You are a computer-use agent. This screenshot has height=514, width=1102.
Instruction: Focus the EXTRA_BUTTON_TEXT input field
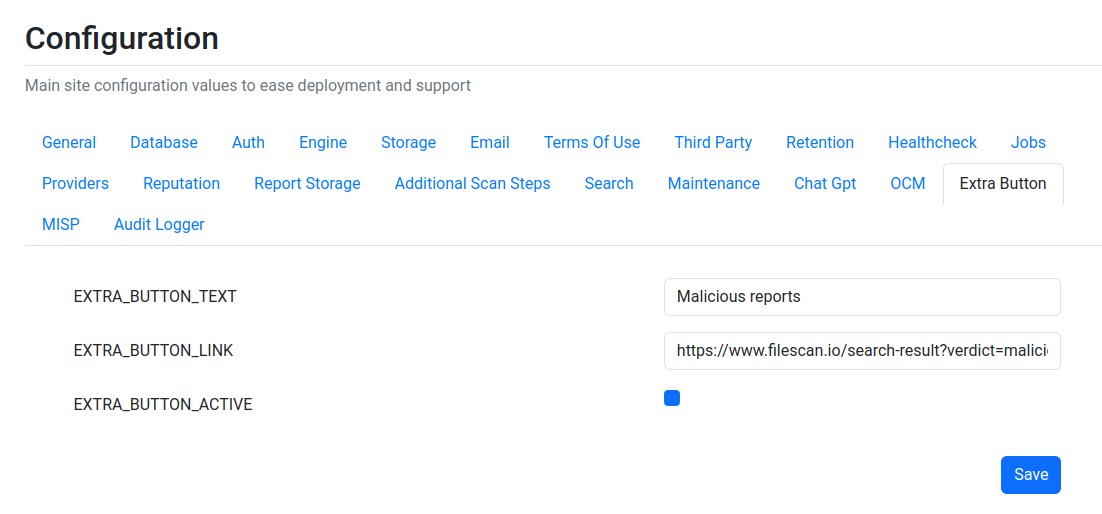(862, 297)
